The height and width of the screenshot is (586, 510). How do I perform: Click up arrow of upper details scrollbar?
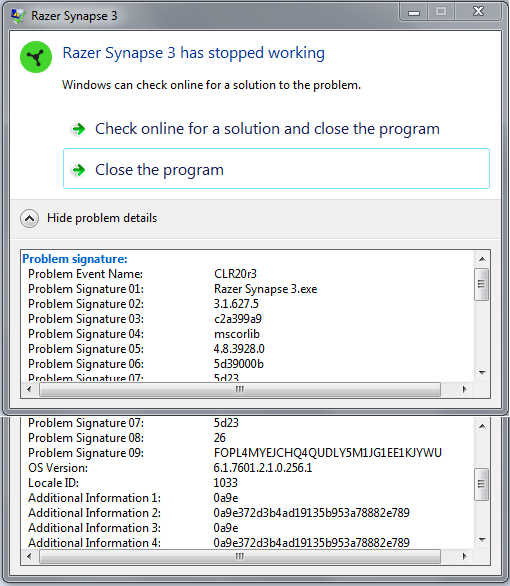coord(482,259)
